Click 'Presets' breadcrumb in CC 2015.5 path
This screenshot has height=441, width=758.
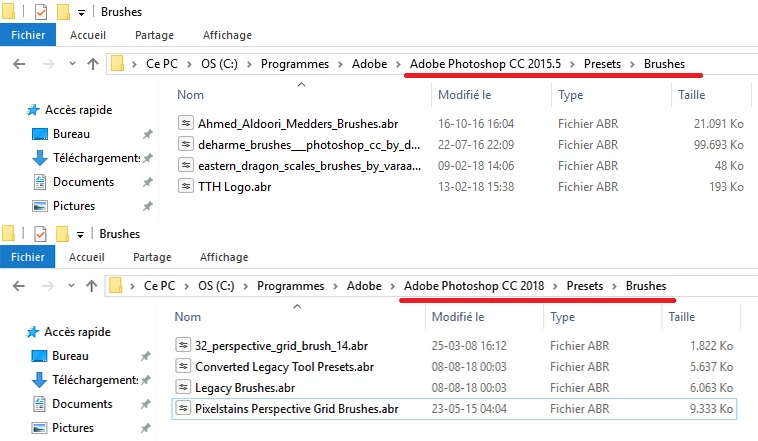(602, 64)
